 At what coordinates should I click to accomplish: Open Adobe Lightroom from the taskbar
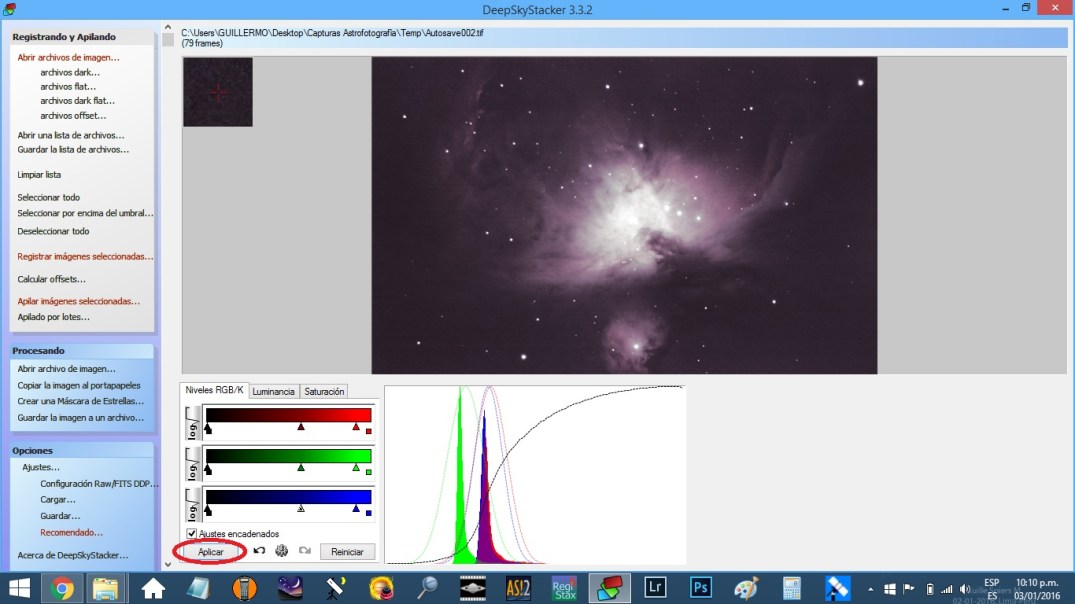[655, 585]
